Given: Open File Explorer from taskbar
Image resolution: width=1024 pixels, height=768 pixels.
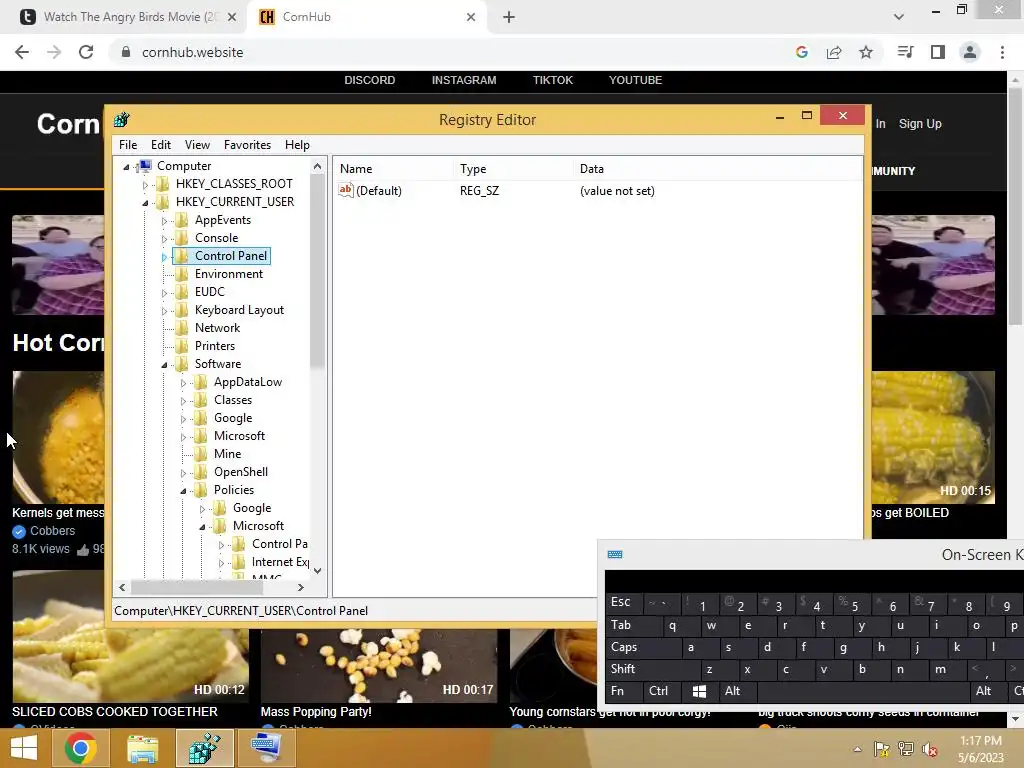Looking at the screenshot, I should click(x=142, y=748).
